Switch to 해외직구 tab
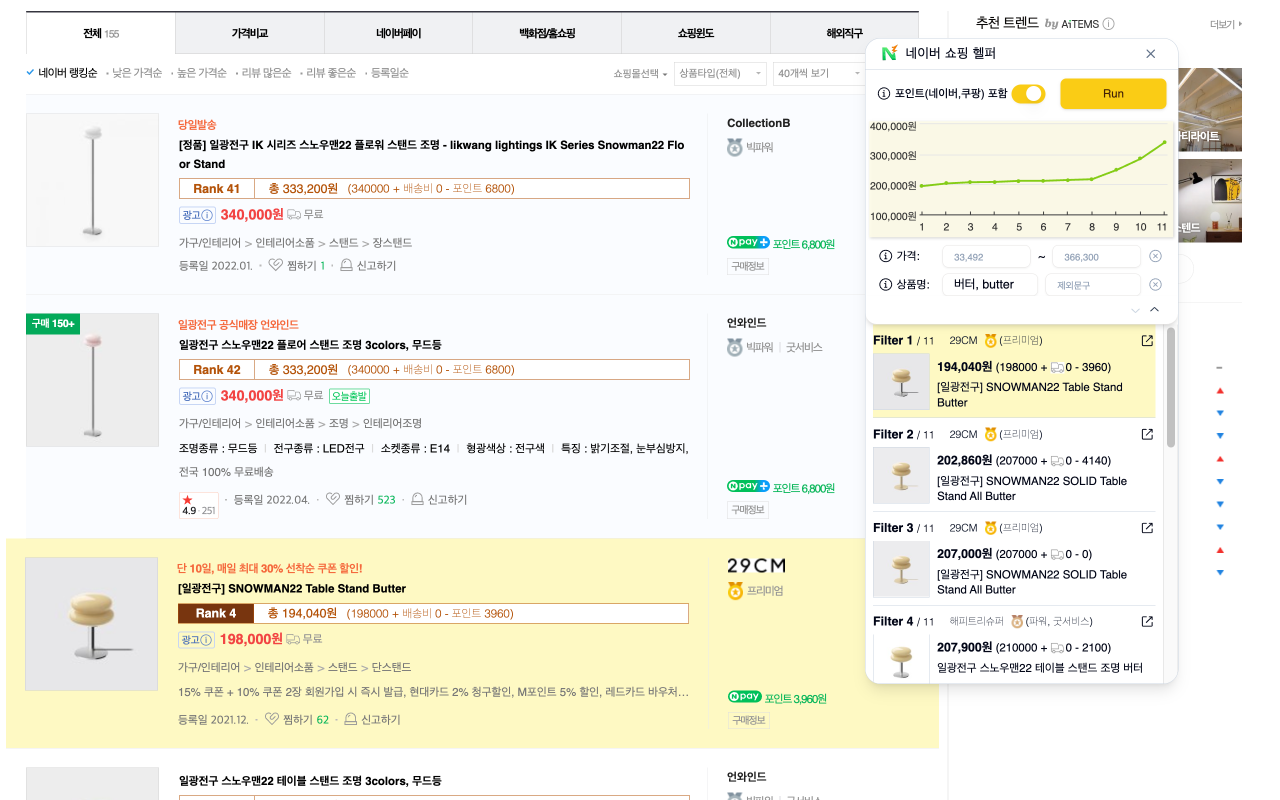The image size is (1280, 800). coord(844,33)
